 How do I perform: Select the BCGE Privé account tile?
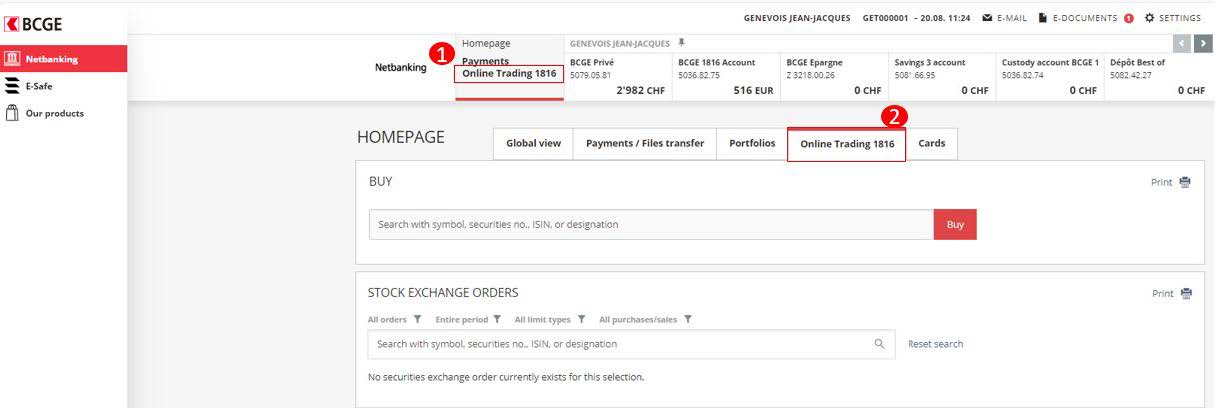click(x=618, y=76)
